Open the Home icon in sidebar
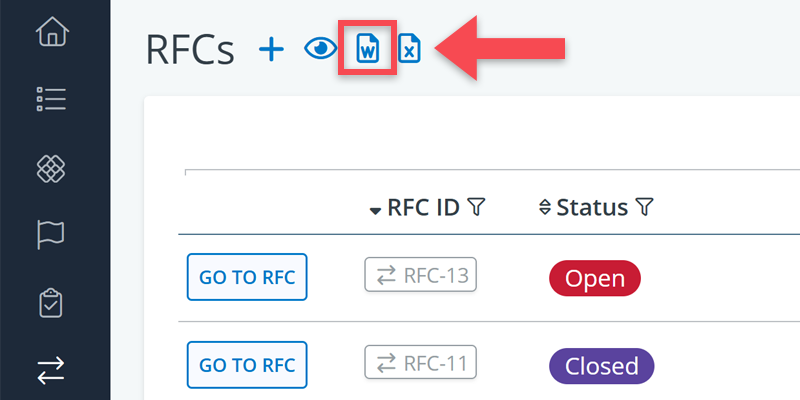Image resolution: width=800 pixels, height=400 pixels. pyautogui.click(x=51, y=32)
